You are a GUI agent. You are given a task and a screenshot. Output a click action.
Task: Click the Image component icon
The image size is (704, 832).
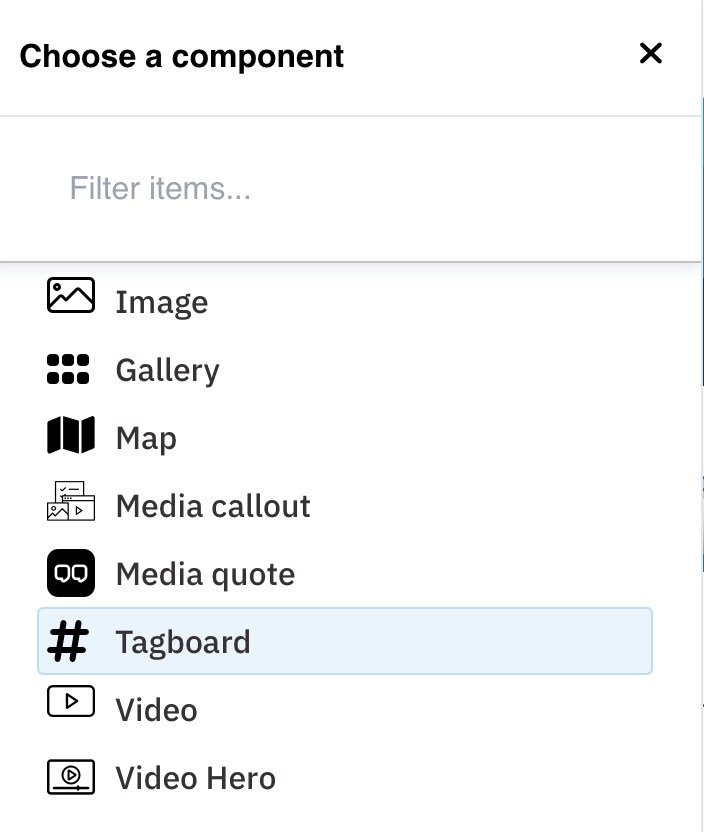[x=71, y=297]
